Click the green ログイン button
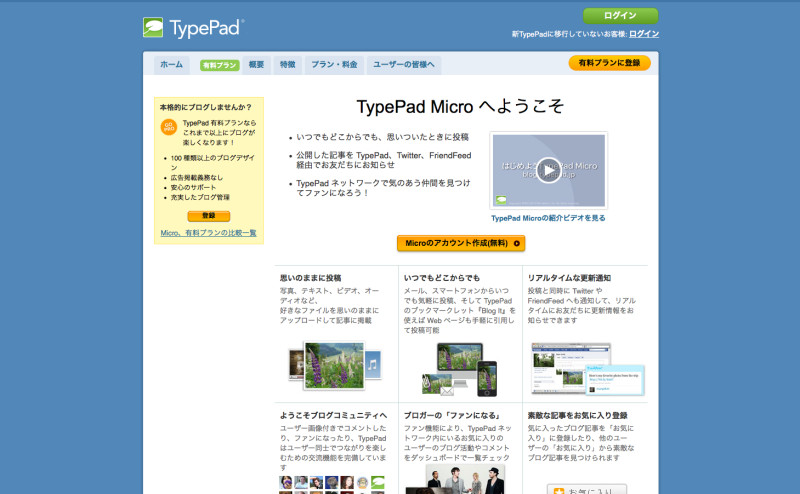This screenshot has width=800, height=494. (x=620, y=16)
